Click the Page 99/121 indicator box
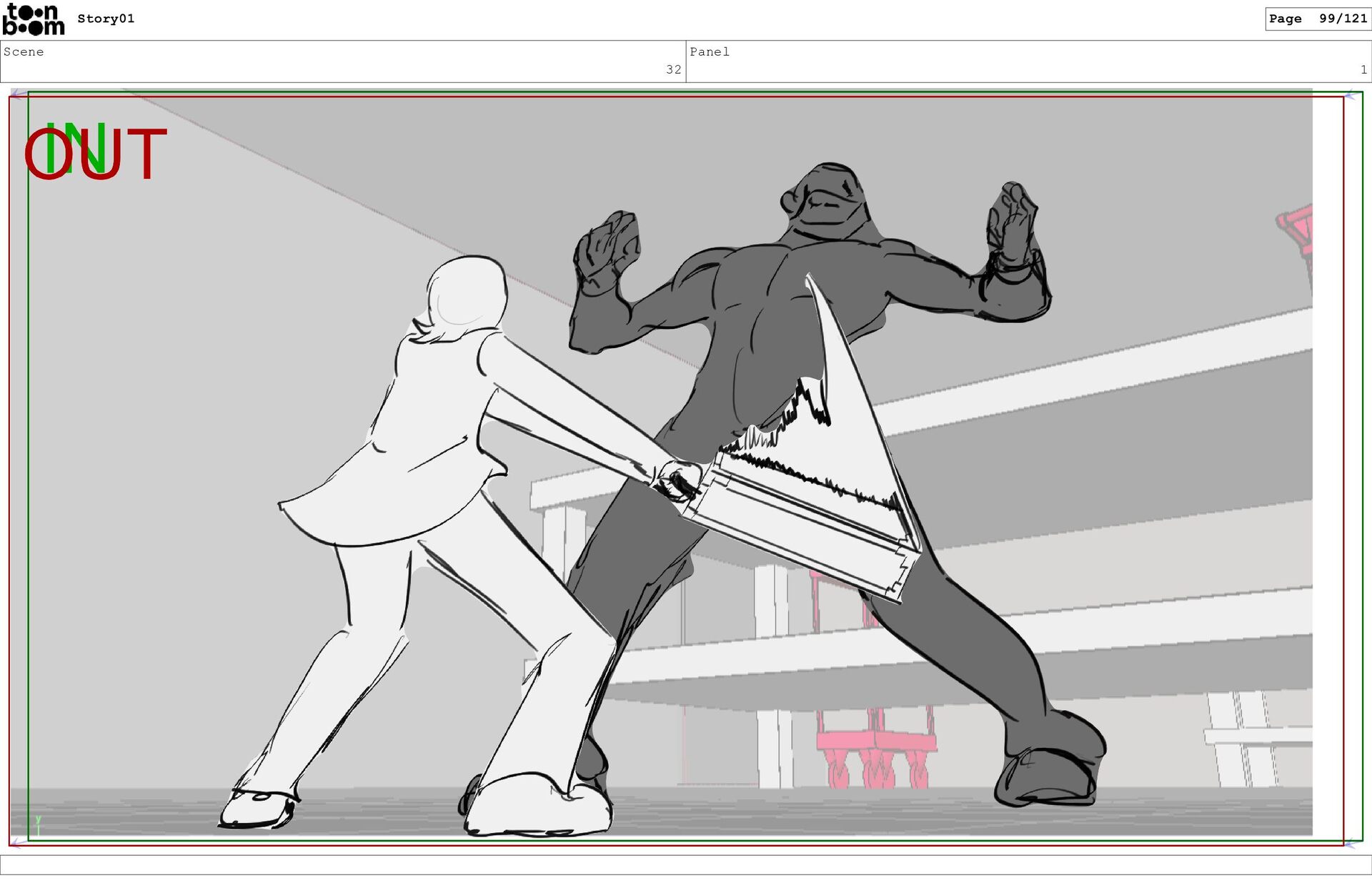 [1317, 19]
